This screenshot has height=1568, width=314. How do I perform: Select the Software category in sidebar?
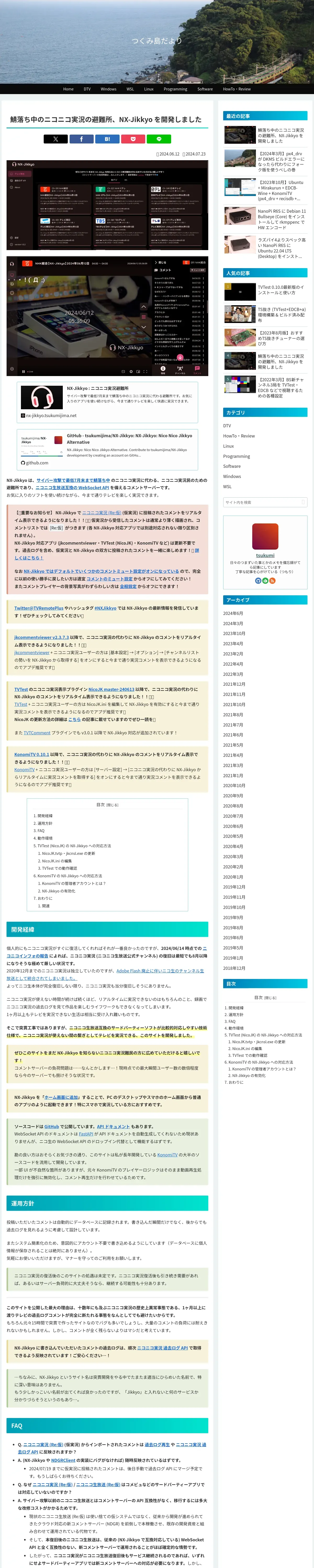pos(232,466)
